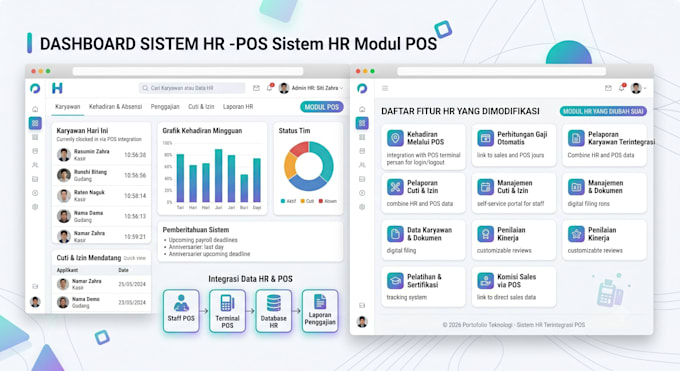Switch to Kehadiran & Absensi tab

pyautogui.click(x=115, y=107)
